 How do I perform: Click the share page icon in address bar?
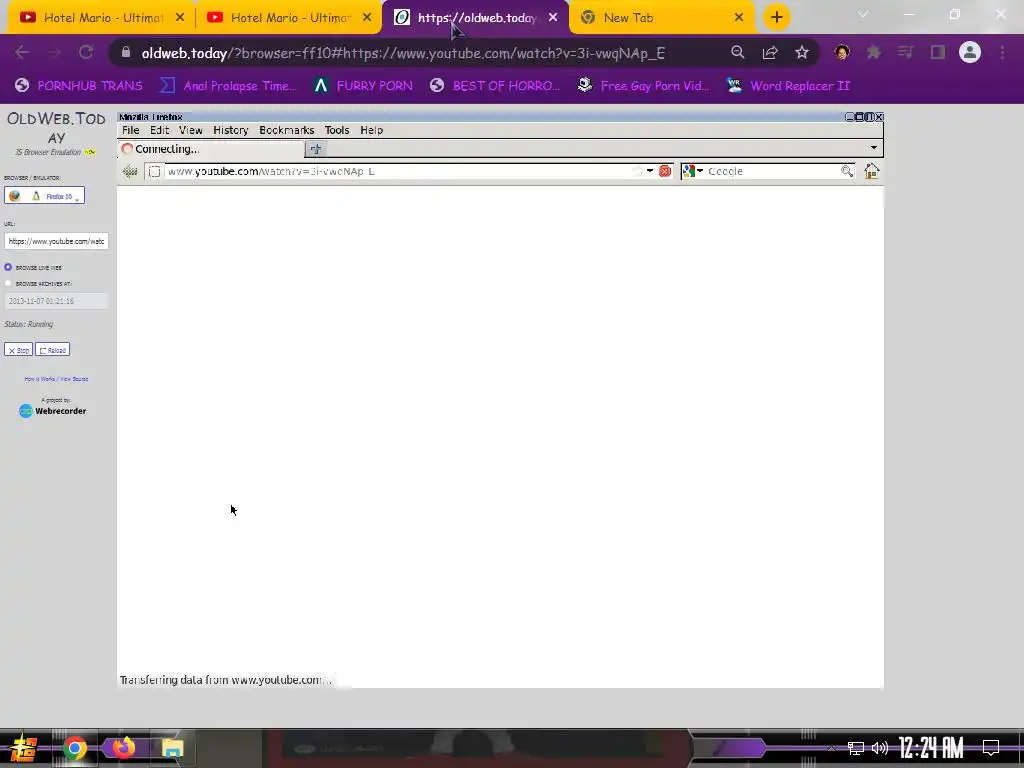tap(770, 52)
